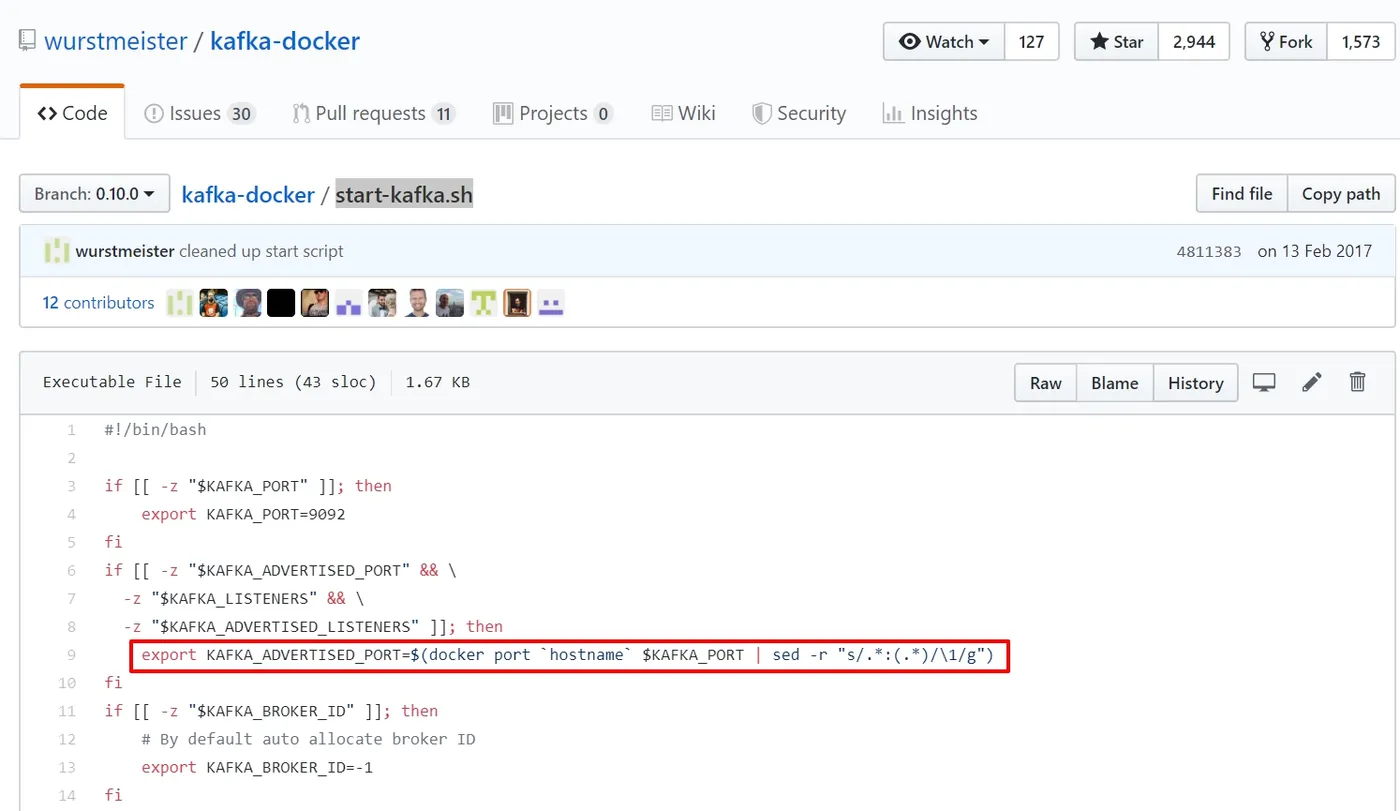Click 'export KAFKA_BROKER_ID=-1' code line
This screenshot has height=811, width=1400.
click(257, 767)
